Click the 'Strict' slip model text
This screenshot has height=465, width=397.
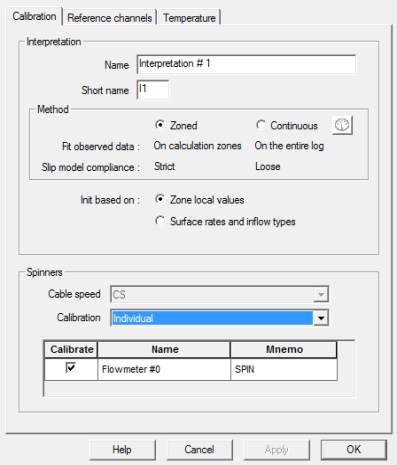164,166
